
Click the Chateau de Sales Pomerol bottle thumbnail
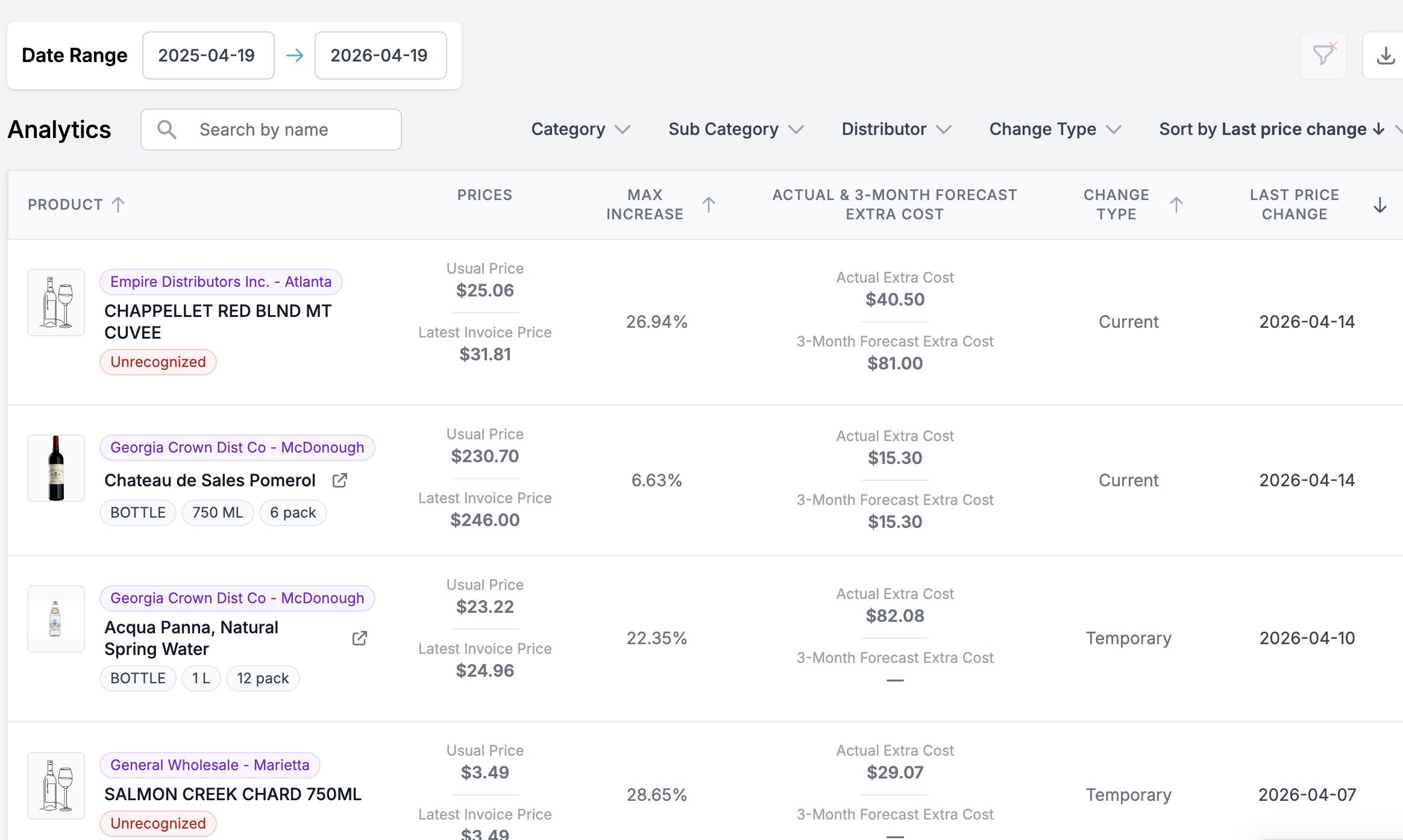click(x=55, y=468)
